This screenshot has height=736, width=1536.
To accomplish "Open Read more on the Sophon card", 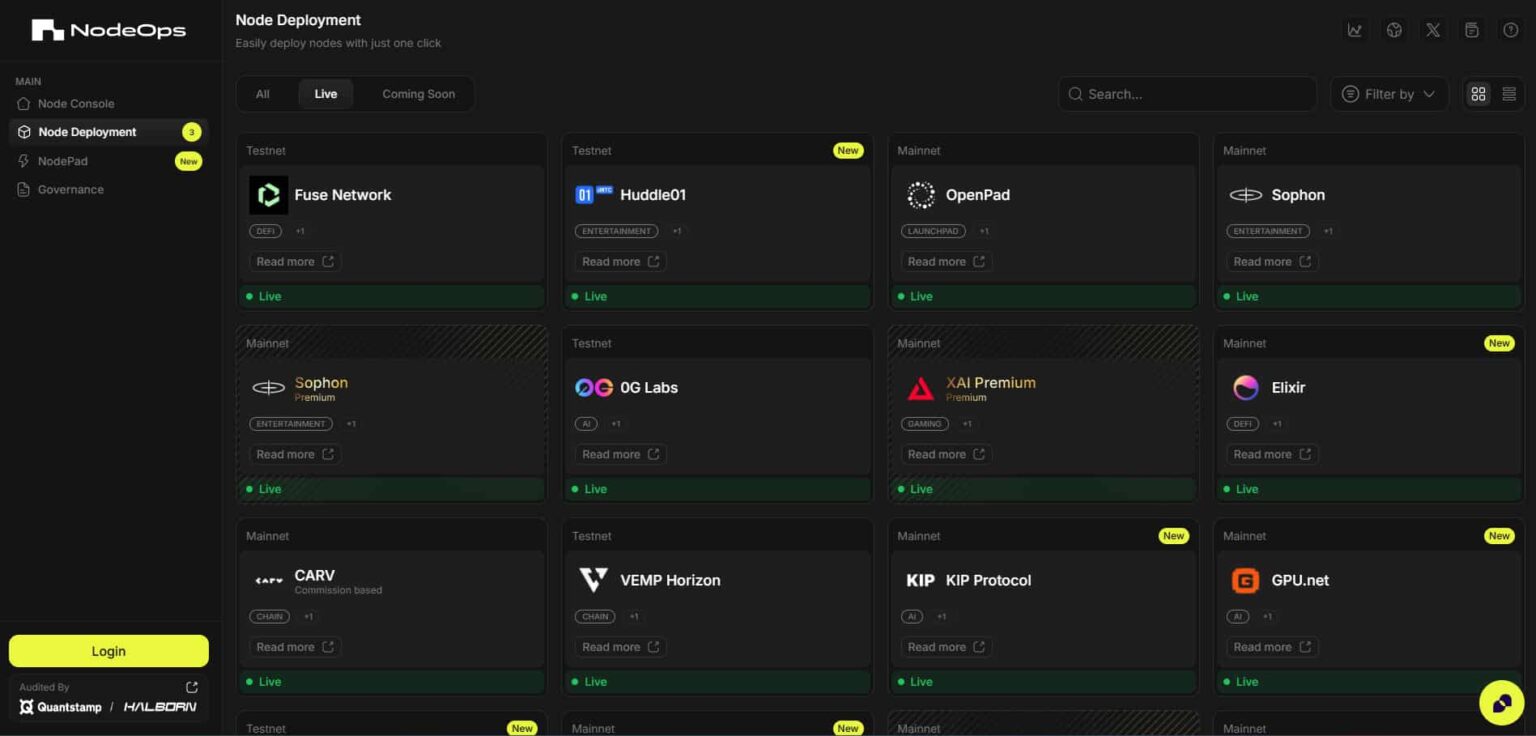I will pyautogui.click(x=1271, y=261).
